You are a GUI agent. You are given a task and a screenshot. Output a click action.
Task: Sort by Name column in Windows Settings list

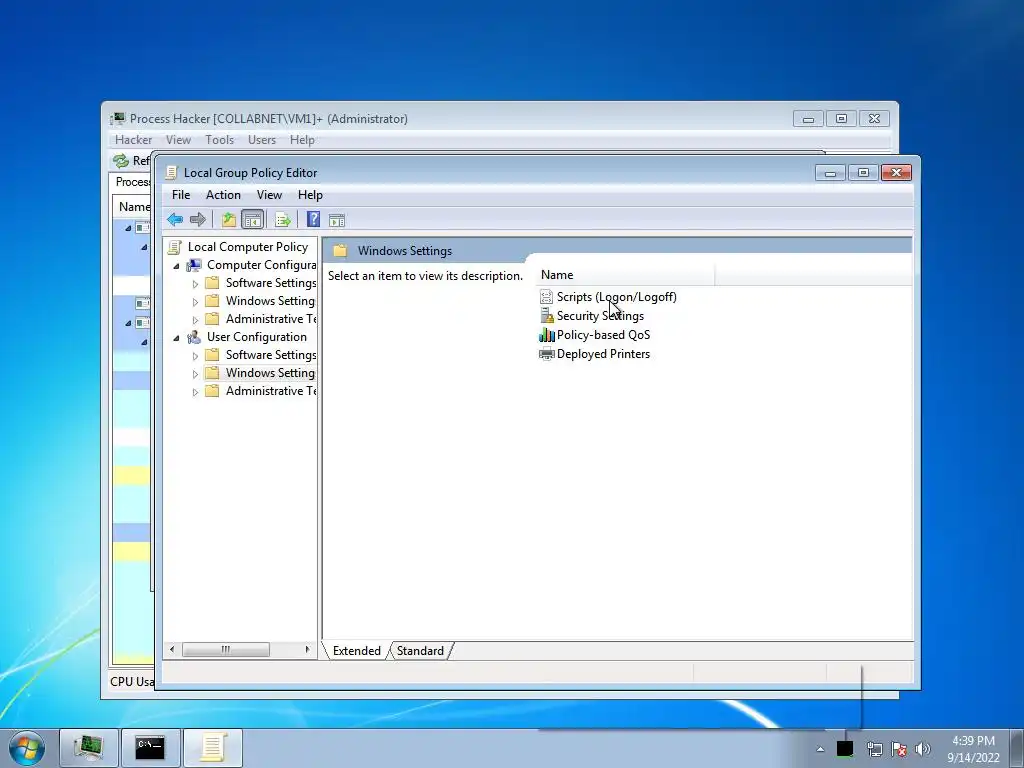point(625,275)
